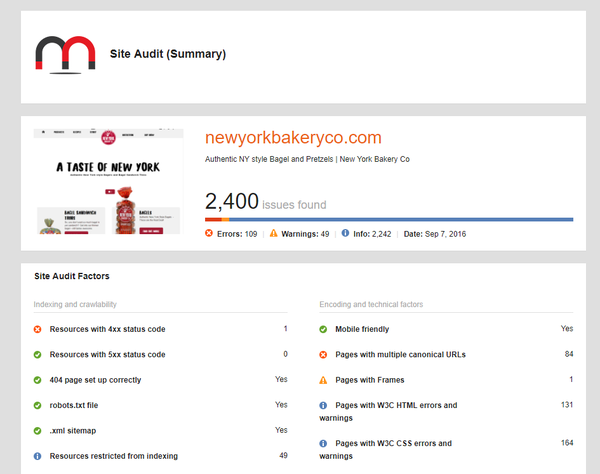
Task: Click Yes value for Mobile friendly
Action: tap(567, 328)
